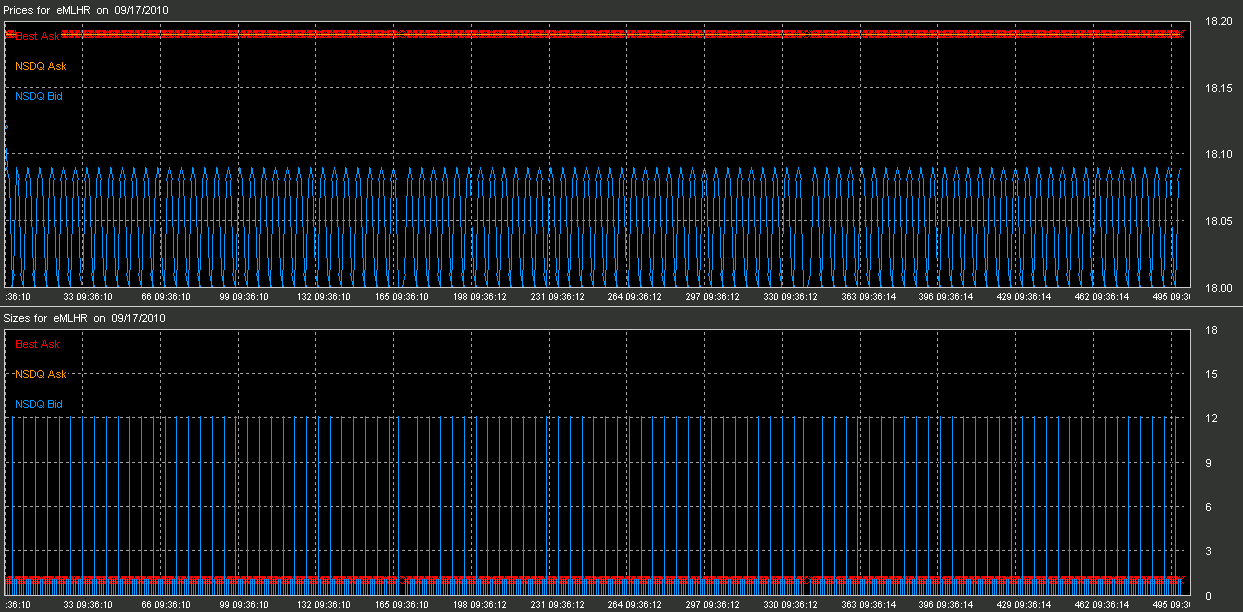Click '66 09:36:10' tick in Prices chart
This screenshot has height=612, width=1243.
coord(165,297)
